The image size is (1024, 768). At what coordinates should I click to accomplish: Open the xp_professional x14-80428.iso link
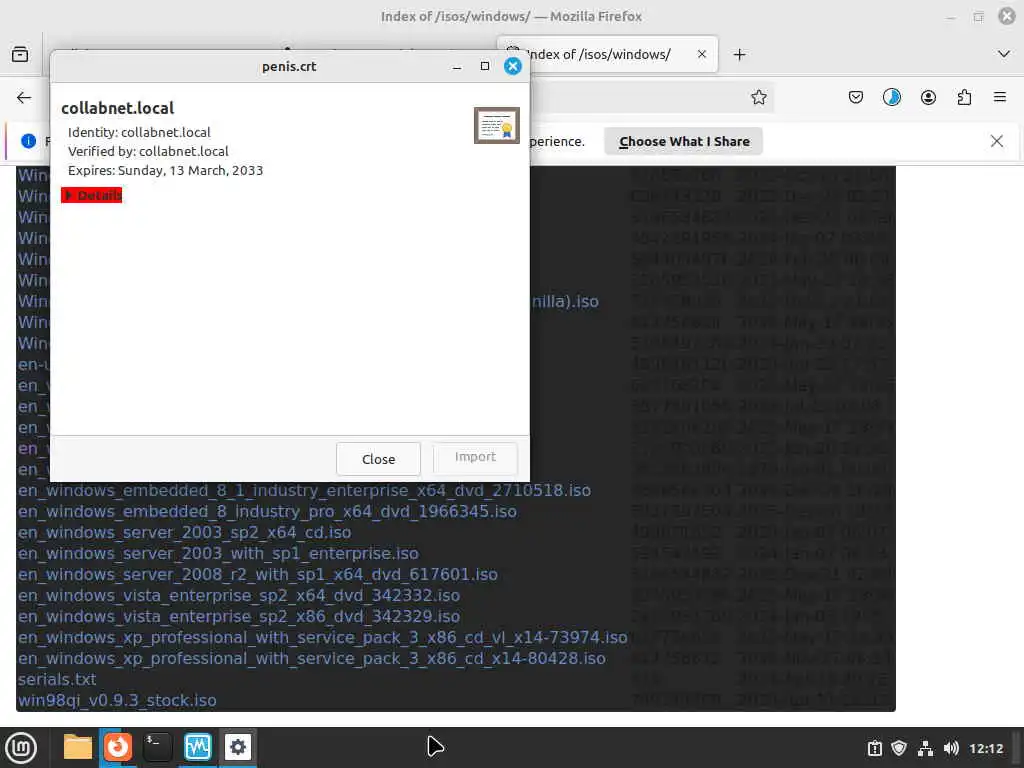coord(312,658)
